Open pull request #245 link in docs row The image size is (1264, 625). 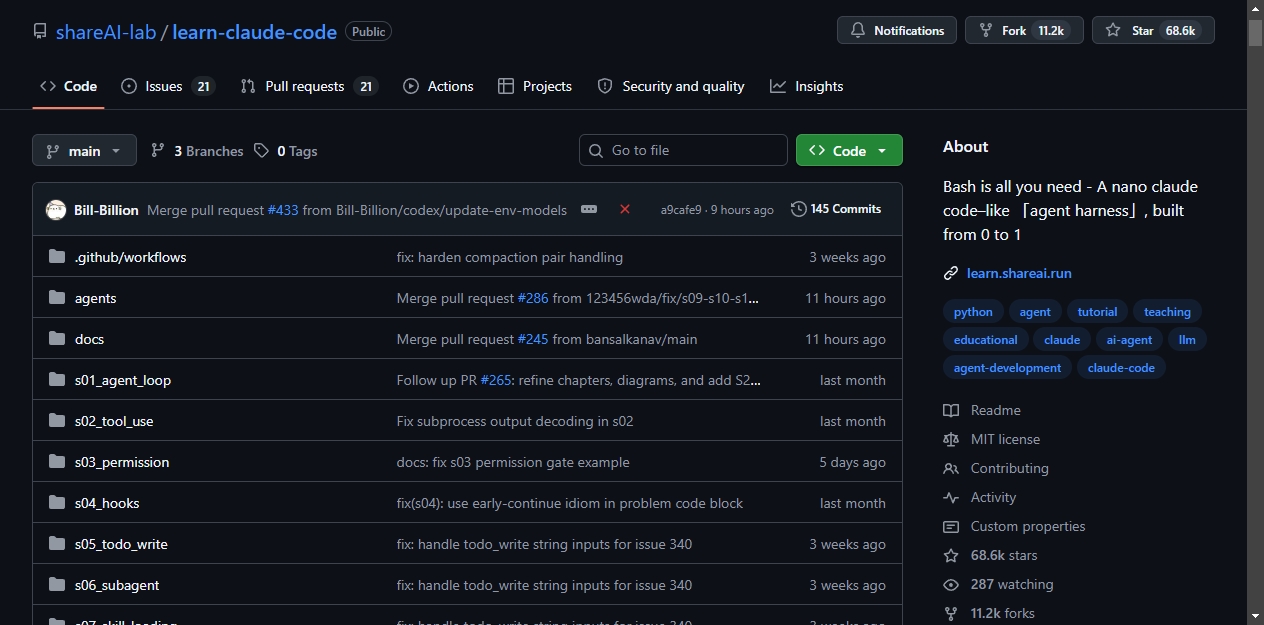[x=533, y=339]
